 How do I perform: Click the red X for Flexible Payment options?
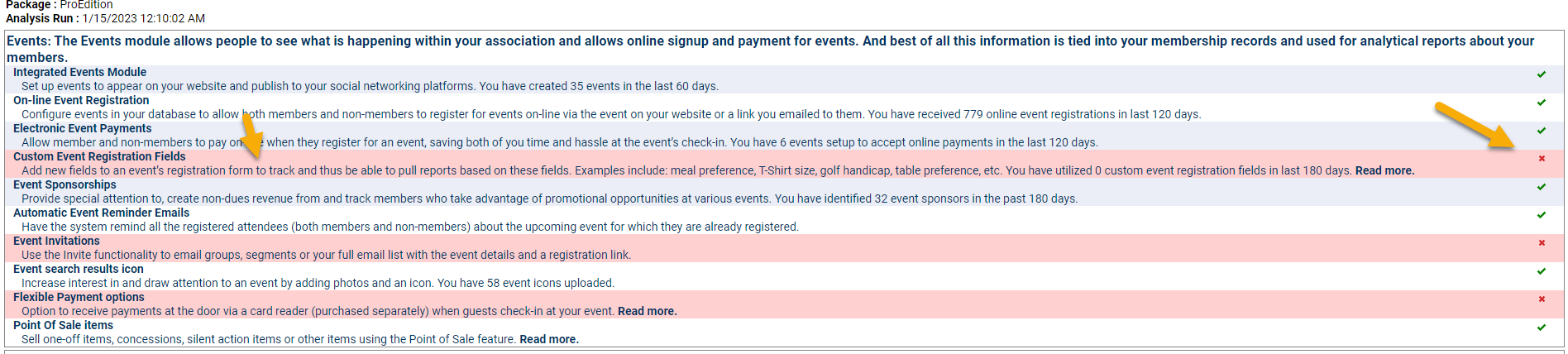pos(1541,299)
